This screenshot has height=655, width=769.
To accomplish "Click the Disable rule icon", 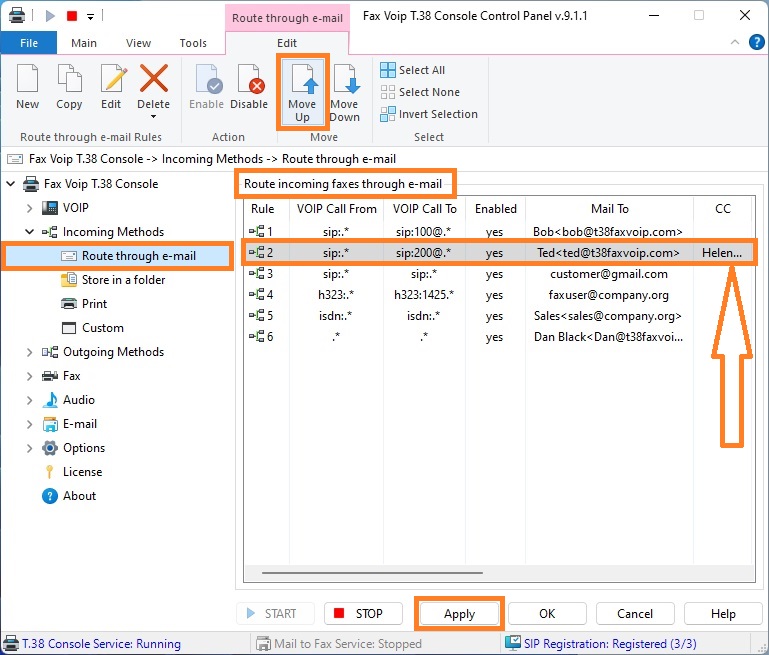I will [250, 78].
